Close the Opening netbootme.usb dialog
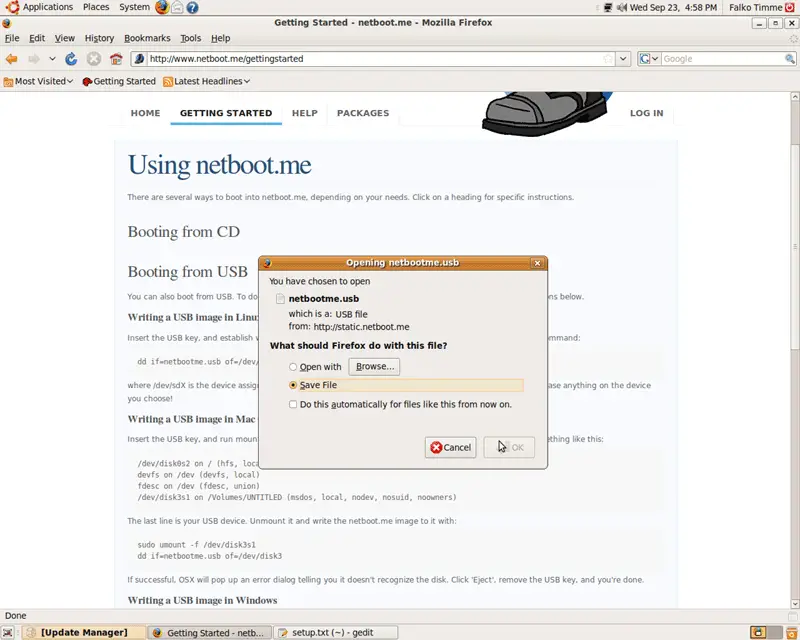Image resolution: width=800 pixels, height=640 pixels. point(537,263)
